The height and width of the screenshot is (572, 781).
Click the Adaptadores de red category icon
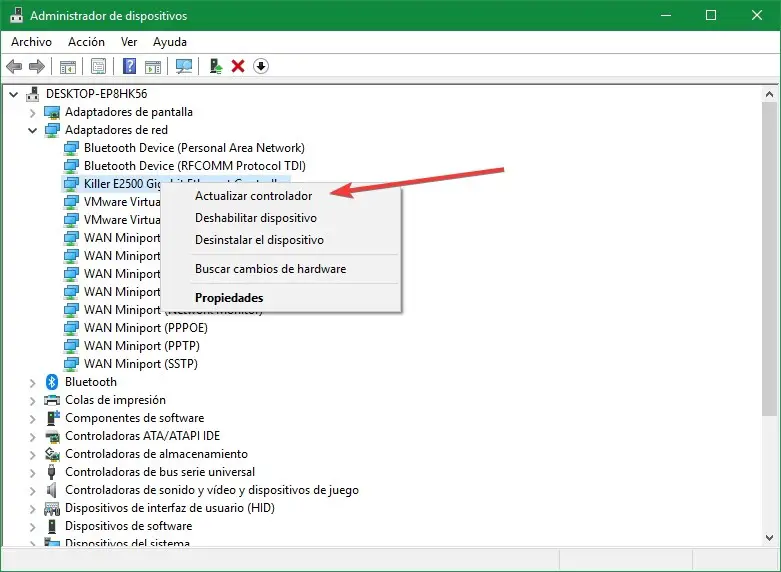pos(52,130)
